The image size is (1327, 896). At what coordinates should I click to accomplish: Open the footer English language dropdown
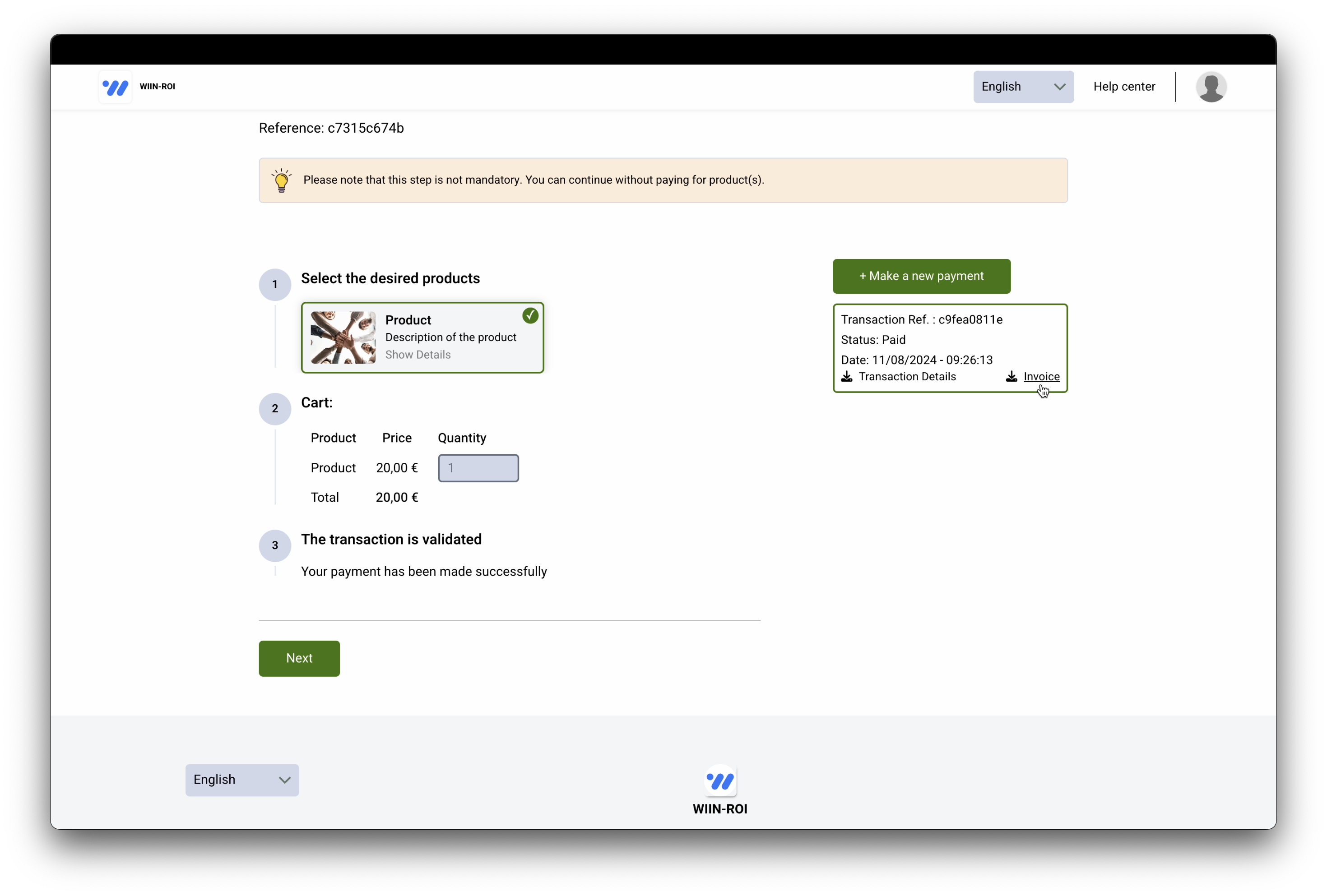tap(242, 780)
